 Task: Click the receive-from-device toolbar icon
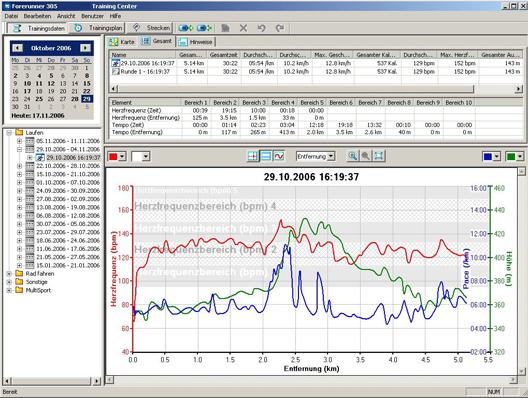204,28
